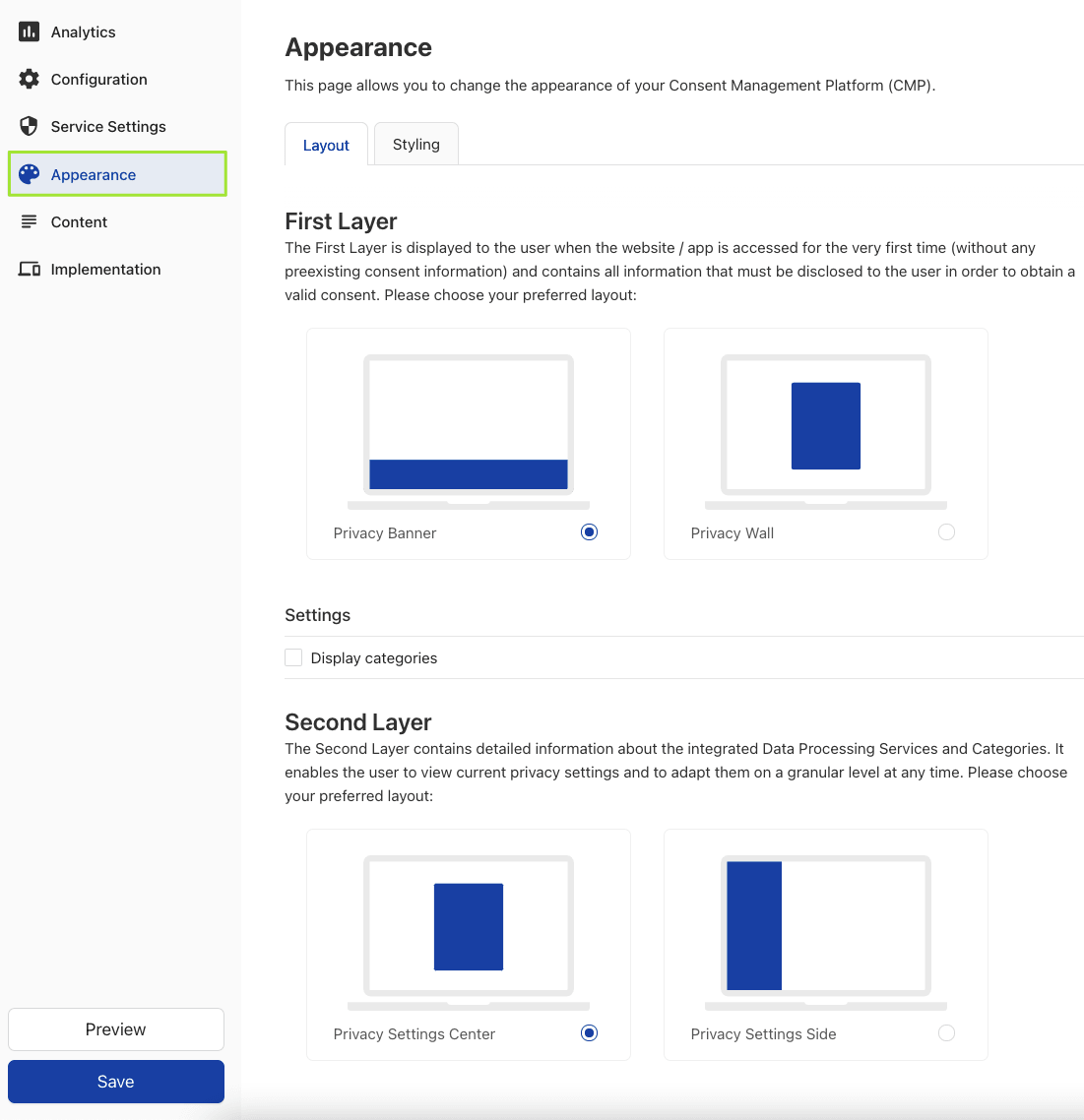Viewport: 1084px width, 1120px height.
Task: Click the Privacy Banner laptop illustration
Action: pyautogui.click(x=469, y=431)
